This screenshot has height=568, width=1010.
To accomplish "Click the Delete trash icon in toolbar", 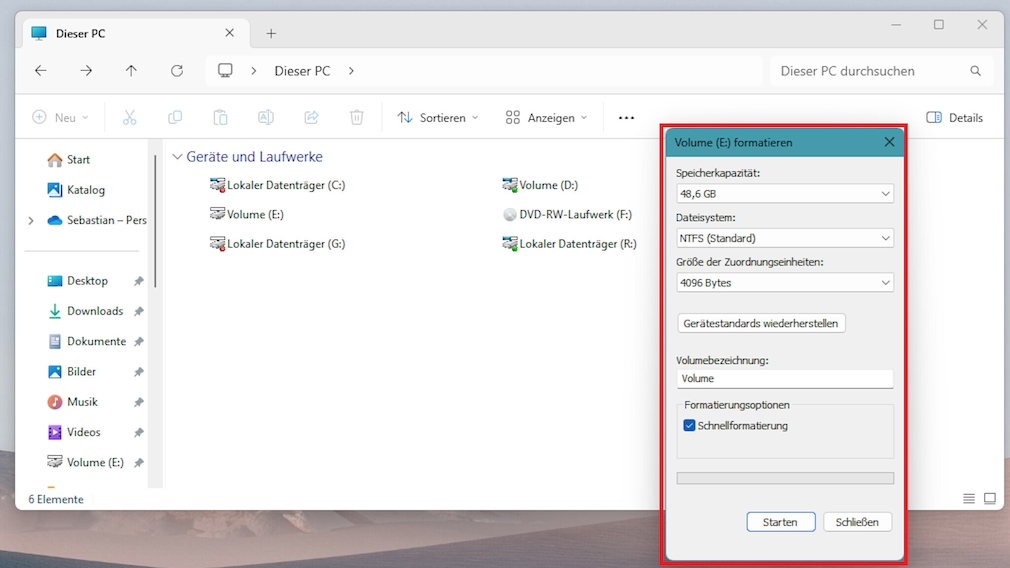I will pyautogui.click(x=357, y=118).
